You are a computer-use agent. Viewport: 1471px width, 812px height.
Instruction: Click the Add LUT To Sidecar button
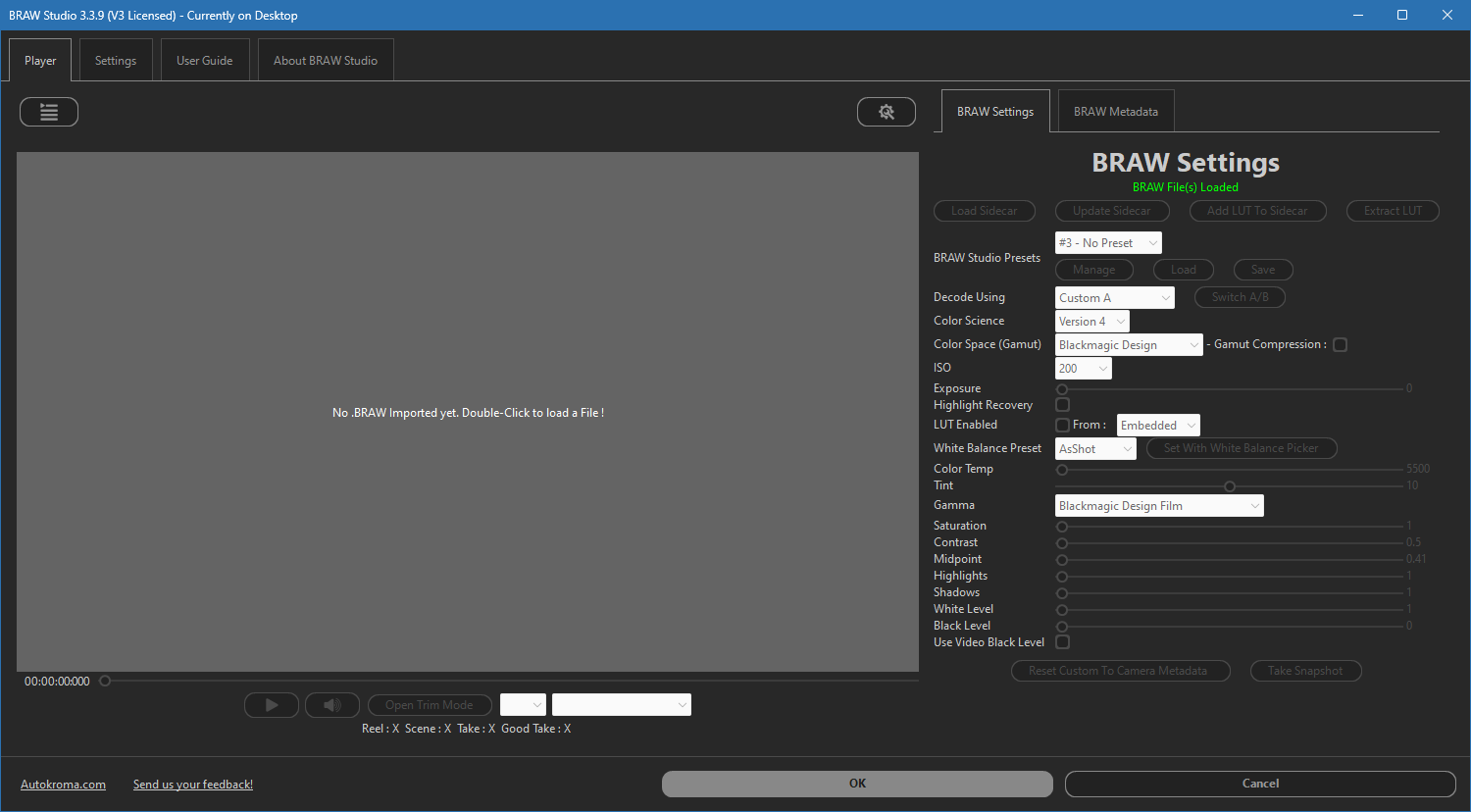click(1257, 211)
